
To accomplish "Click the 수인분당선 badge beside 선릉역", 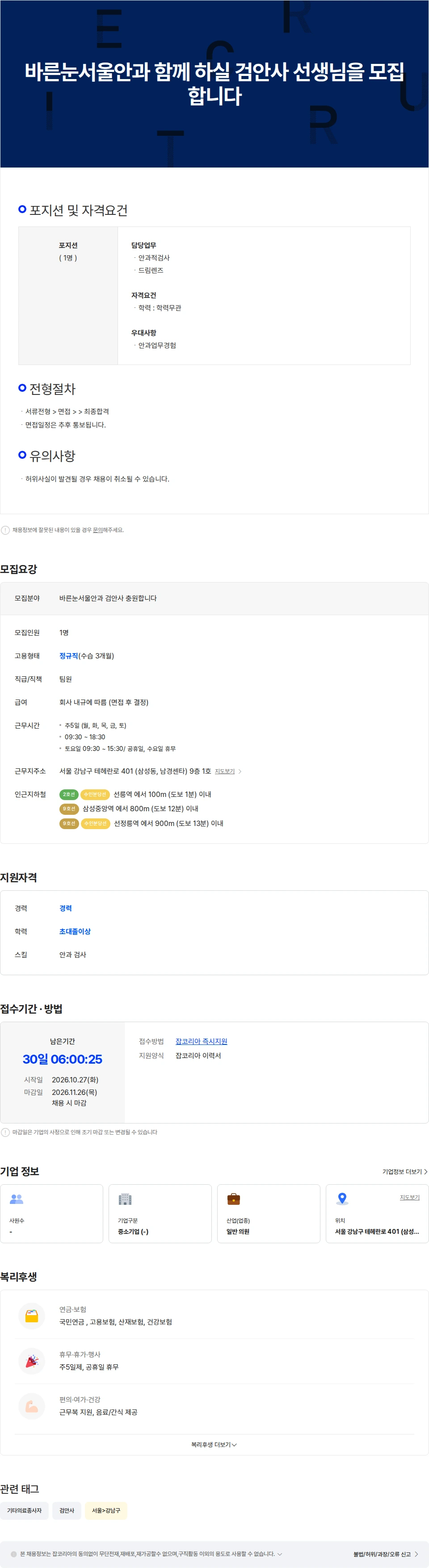I will (x=95, y=794).
